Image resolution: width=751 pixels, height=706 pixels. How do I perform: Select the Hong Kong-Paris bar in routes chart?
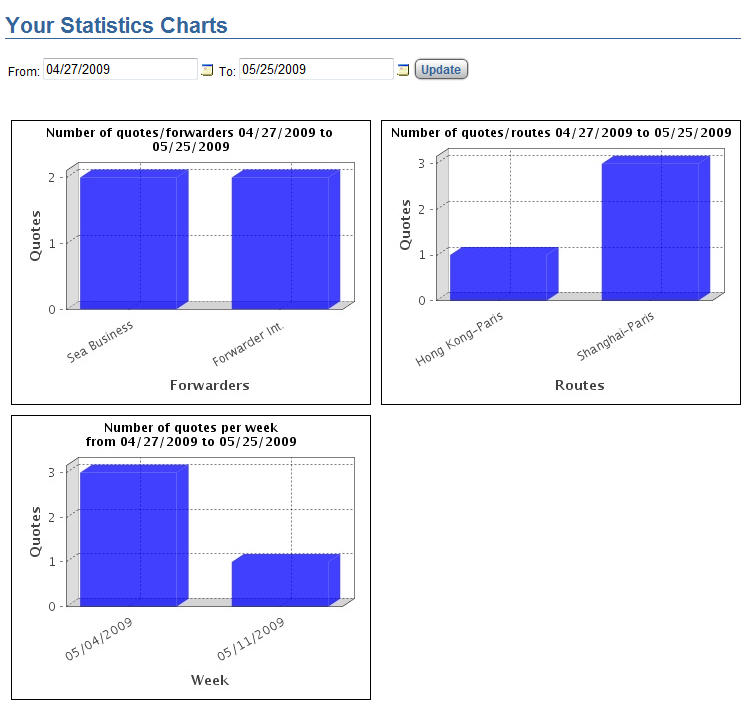[x=500, y=275]
